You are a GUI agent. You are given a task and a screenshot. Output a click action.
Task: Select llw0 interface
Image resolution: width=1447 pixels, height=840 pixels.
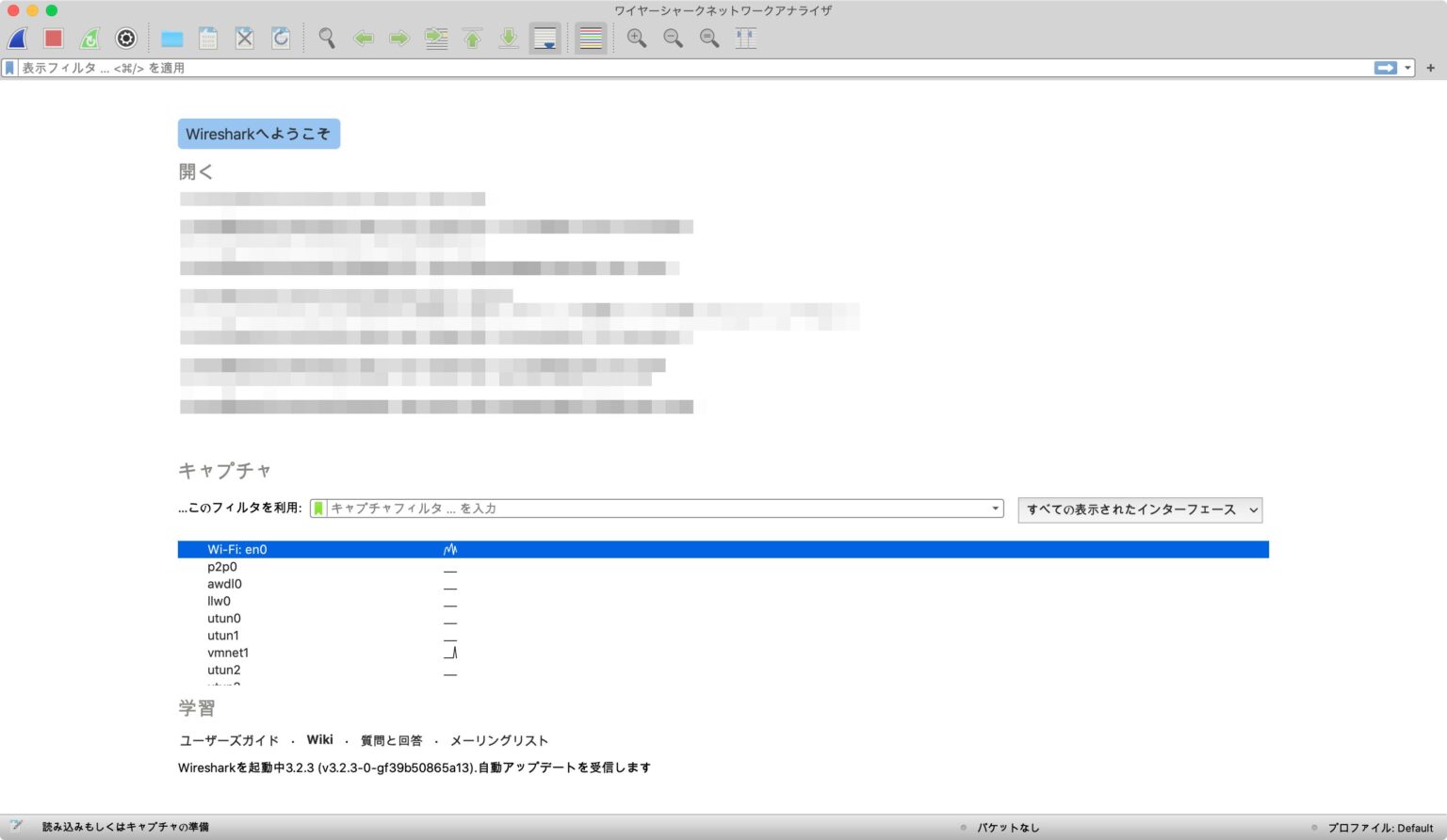tap(723, 601)
